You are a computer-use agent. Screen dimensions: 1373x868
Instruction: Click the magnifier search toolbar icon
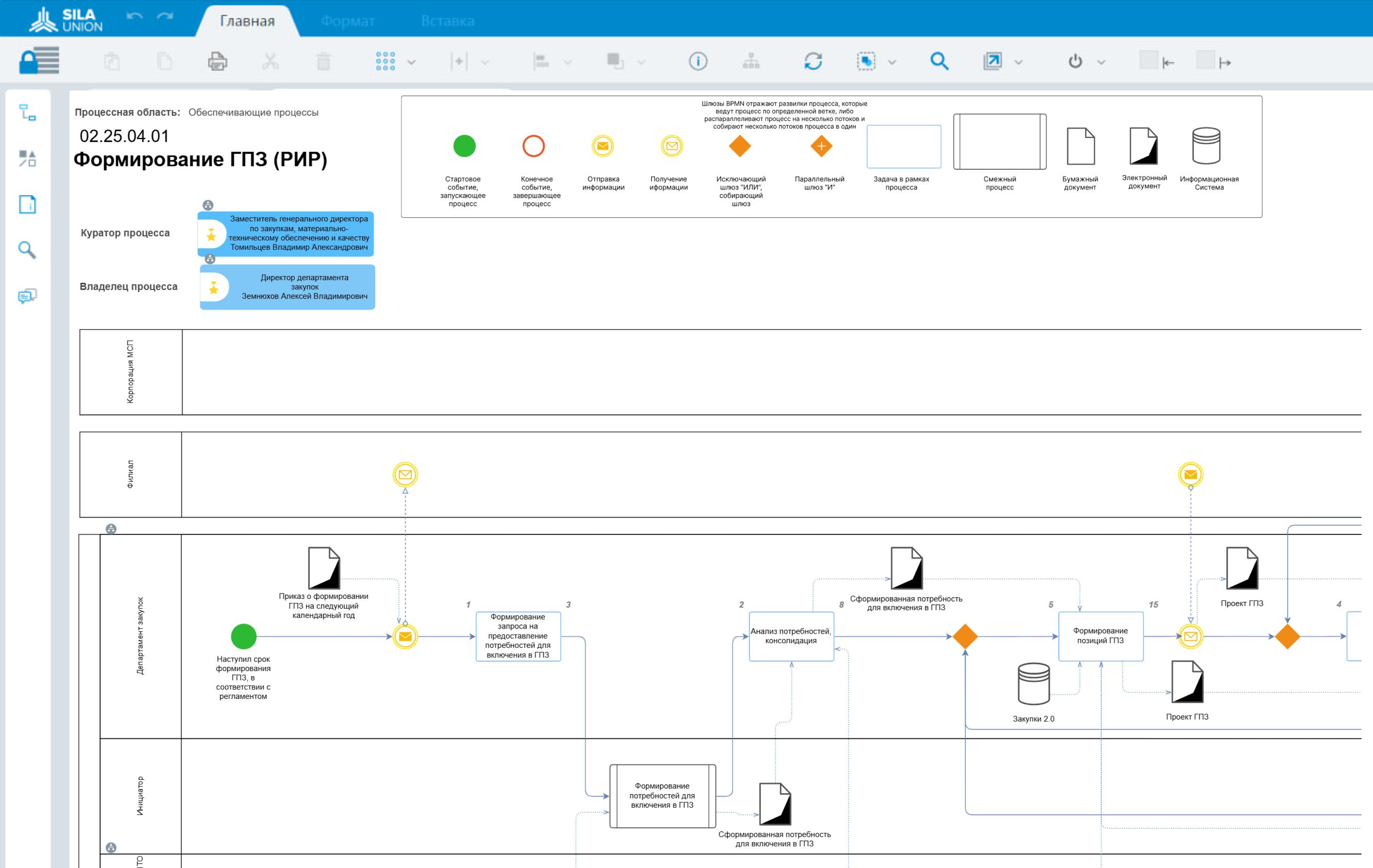(939, 61)
